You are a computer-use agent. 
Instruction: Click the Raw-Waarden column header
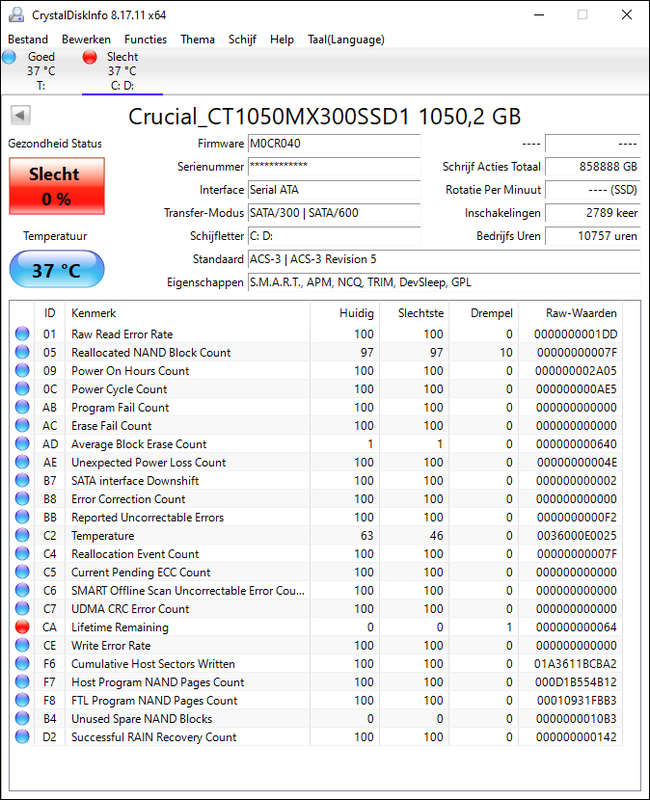[x=570, y=313]
